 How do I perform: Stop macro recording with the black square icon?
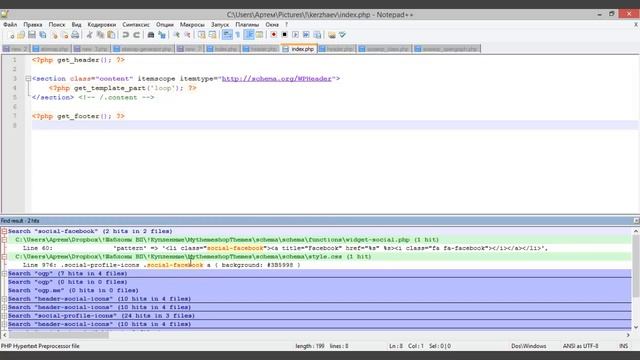[x=284, y=35]
